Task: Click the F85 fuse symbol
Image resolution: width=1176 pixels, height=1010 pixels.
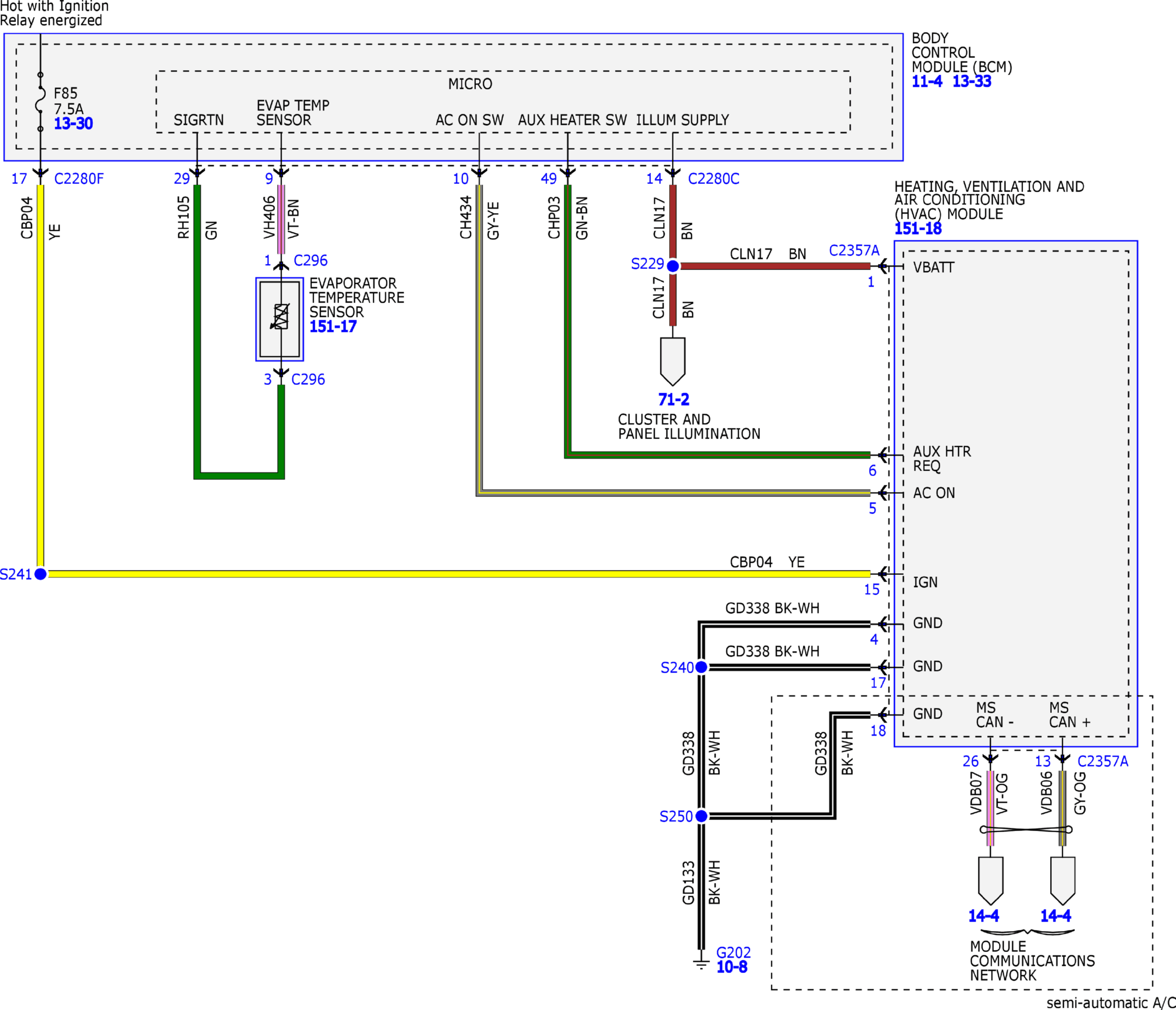Action: click(x=40, y=102)
